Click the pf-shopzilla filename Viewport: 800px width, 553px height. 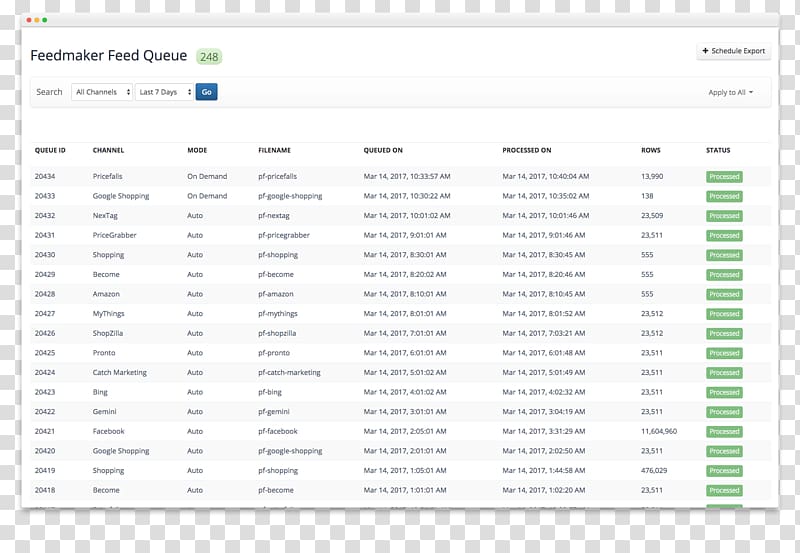[277, 333]
